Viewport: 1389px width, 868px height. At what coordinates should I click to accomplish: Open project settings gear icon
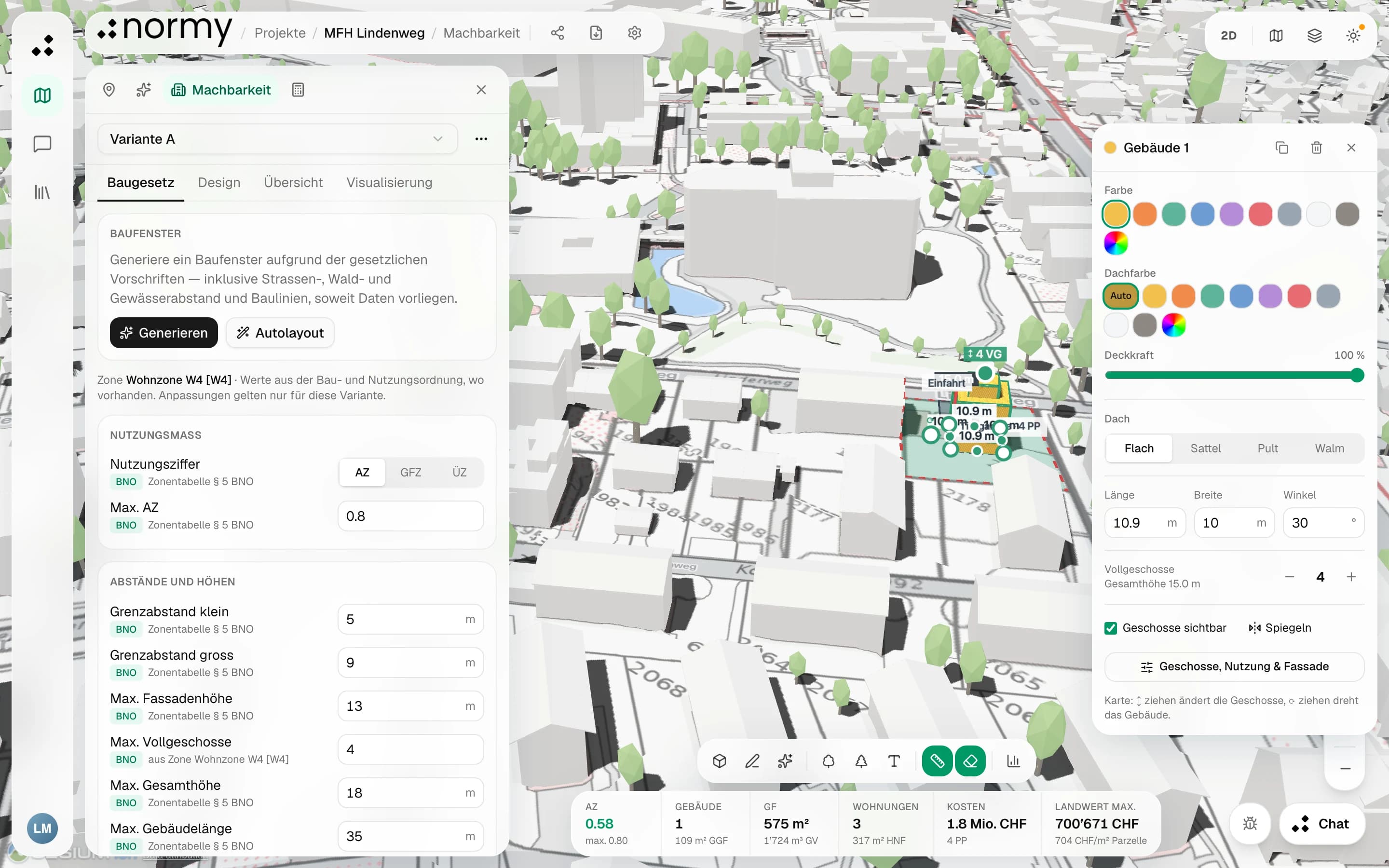634,33
